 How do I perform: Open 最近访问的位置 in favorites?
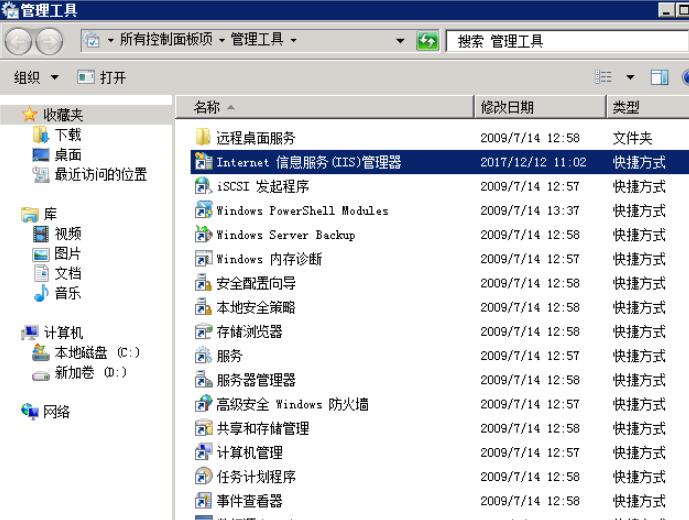pyautogui.click(x=101, y=175)
